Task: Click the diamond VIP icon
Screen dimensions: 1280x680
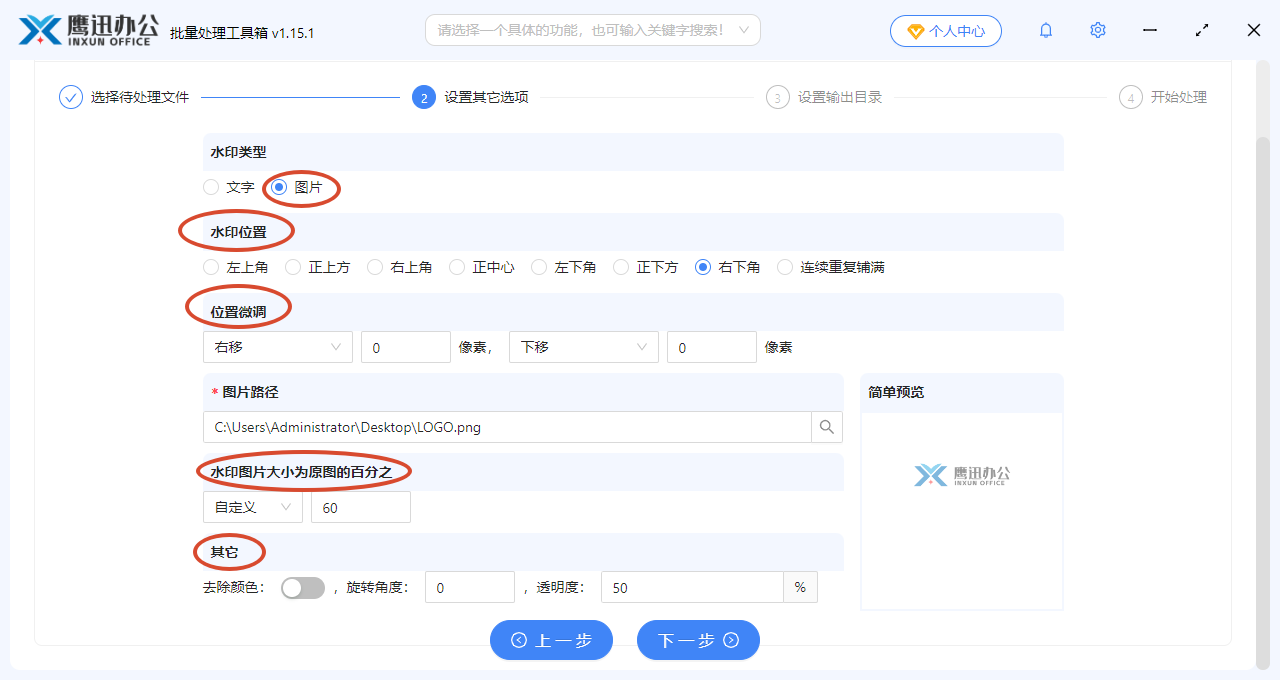Action: coord(915,31)
